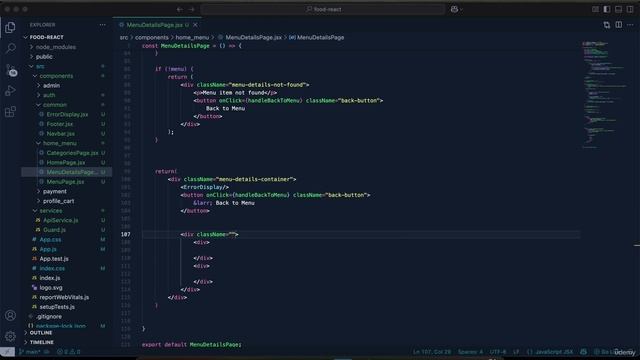Expand the payment folder

tap(54, 191)
